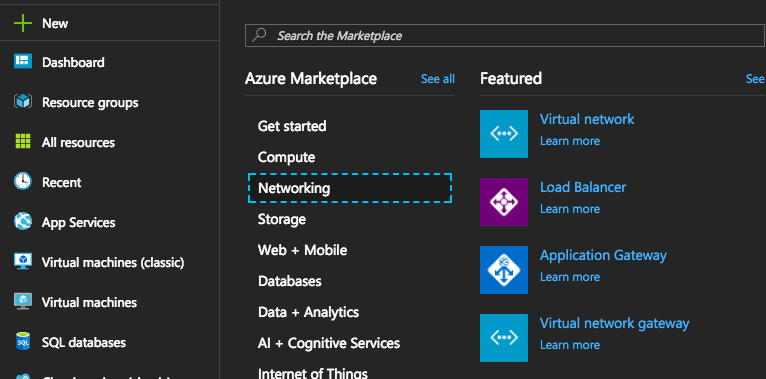Open the Virtual network title link
Screen dimensions: 766x379
click(x=587, y=119)
